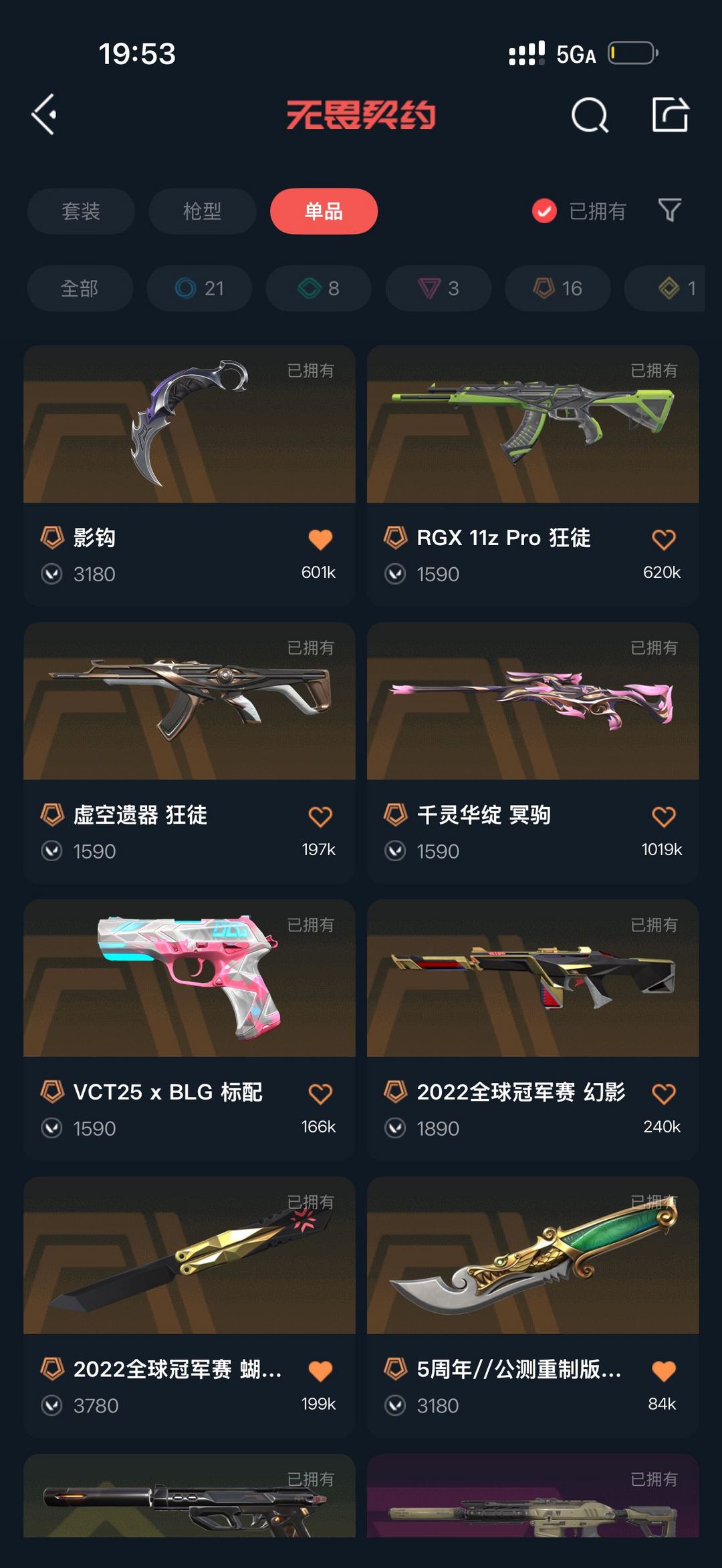Open the search magnifier icon
The image size is (722, 1568).
(x=590, y=115)
